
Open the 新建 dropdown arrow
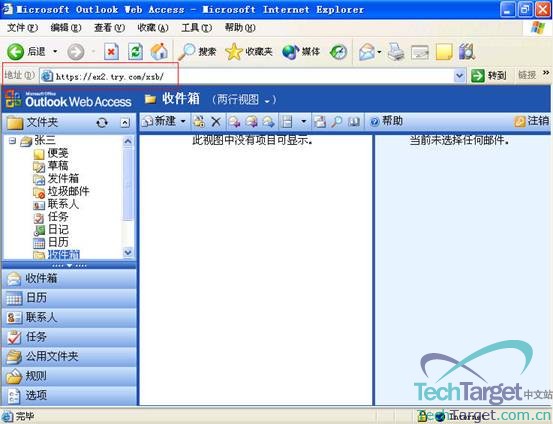point(183,121)
